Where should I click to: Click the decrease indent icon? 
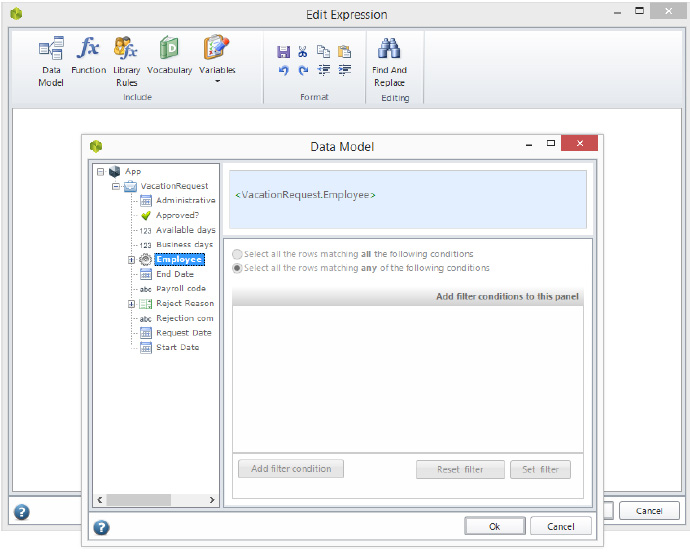(324, 70)
